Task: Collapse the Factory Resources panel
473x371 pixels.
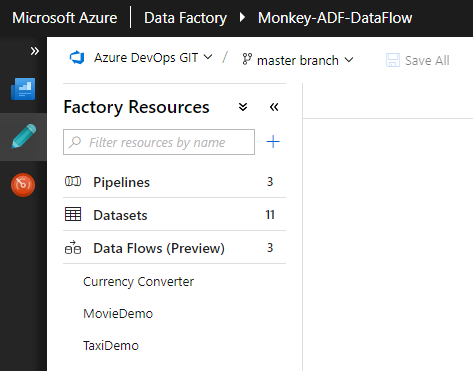Action: pos(274,107)
